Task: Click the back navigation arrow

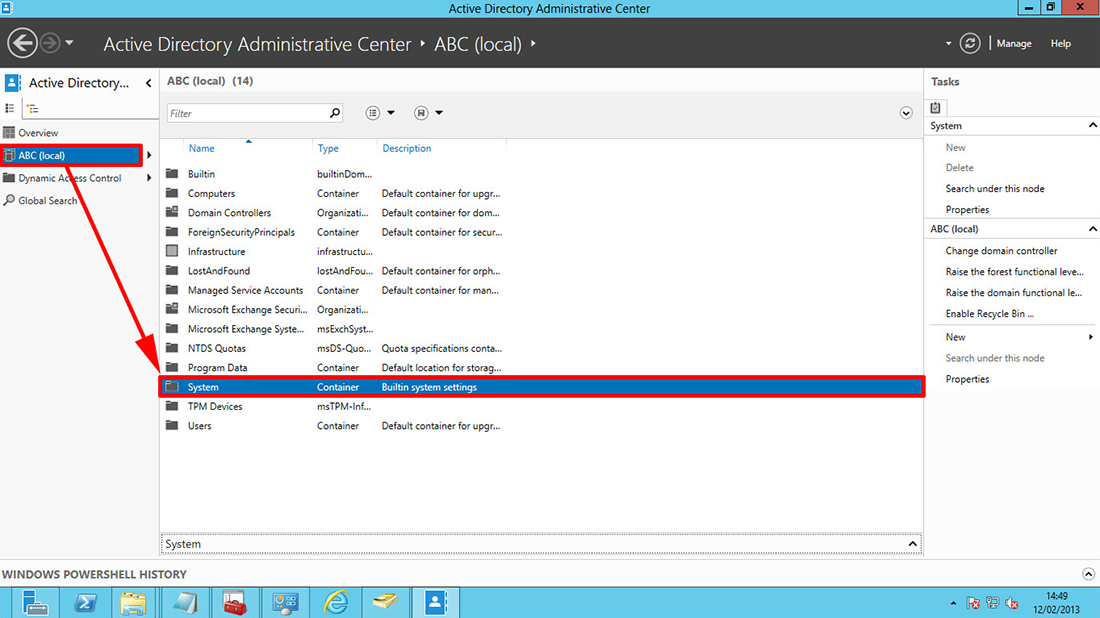Action: tap(22, 43)
